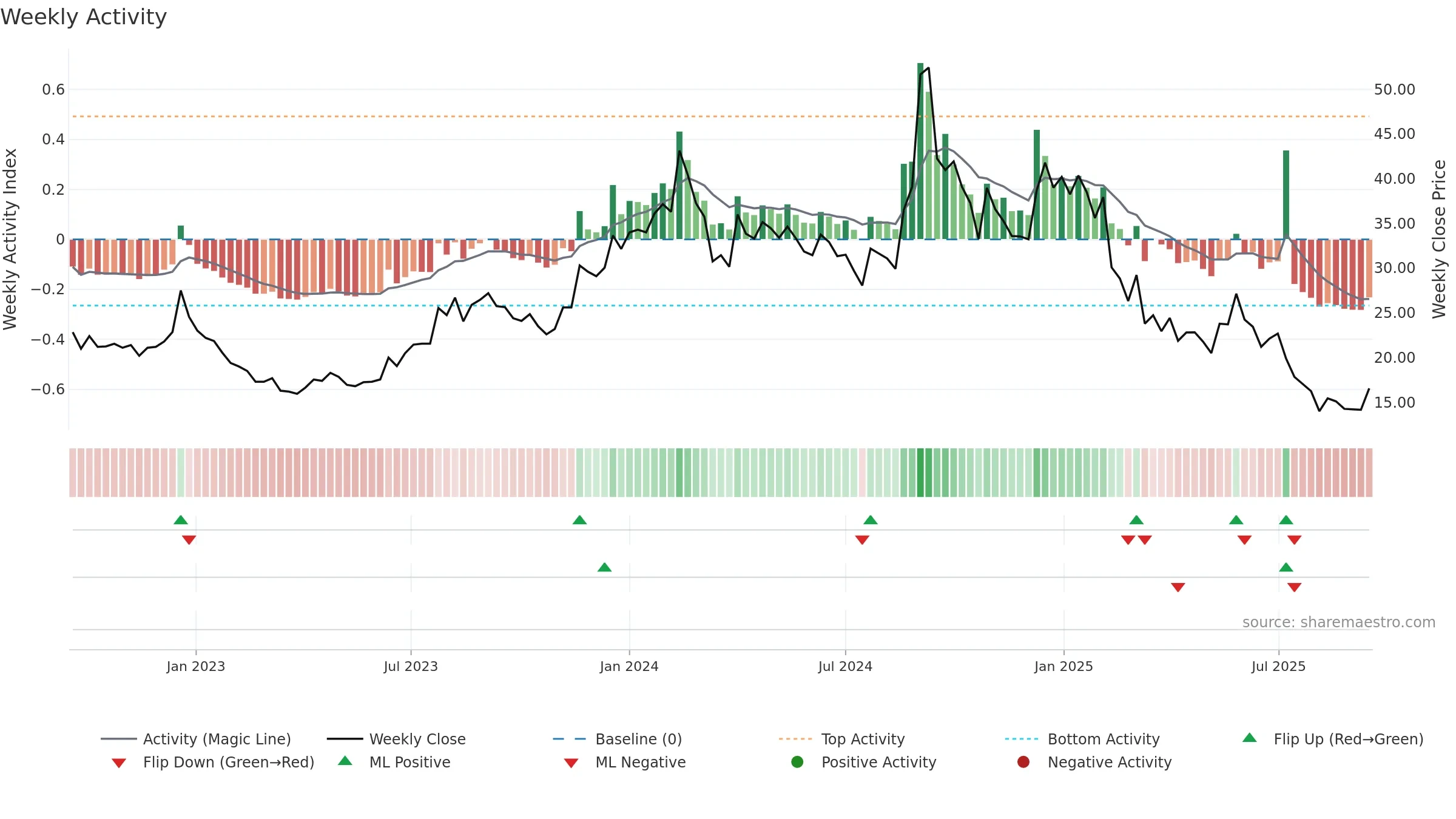Select the green flip-up triangle after Jul 2024
This screenshot has height=819, width=1456.
(871, 520)
